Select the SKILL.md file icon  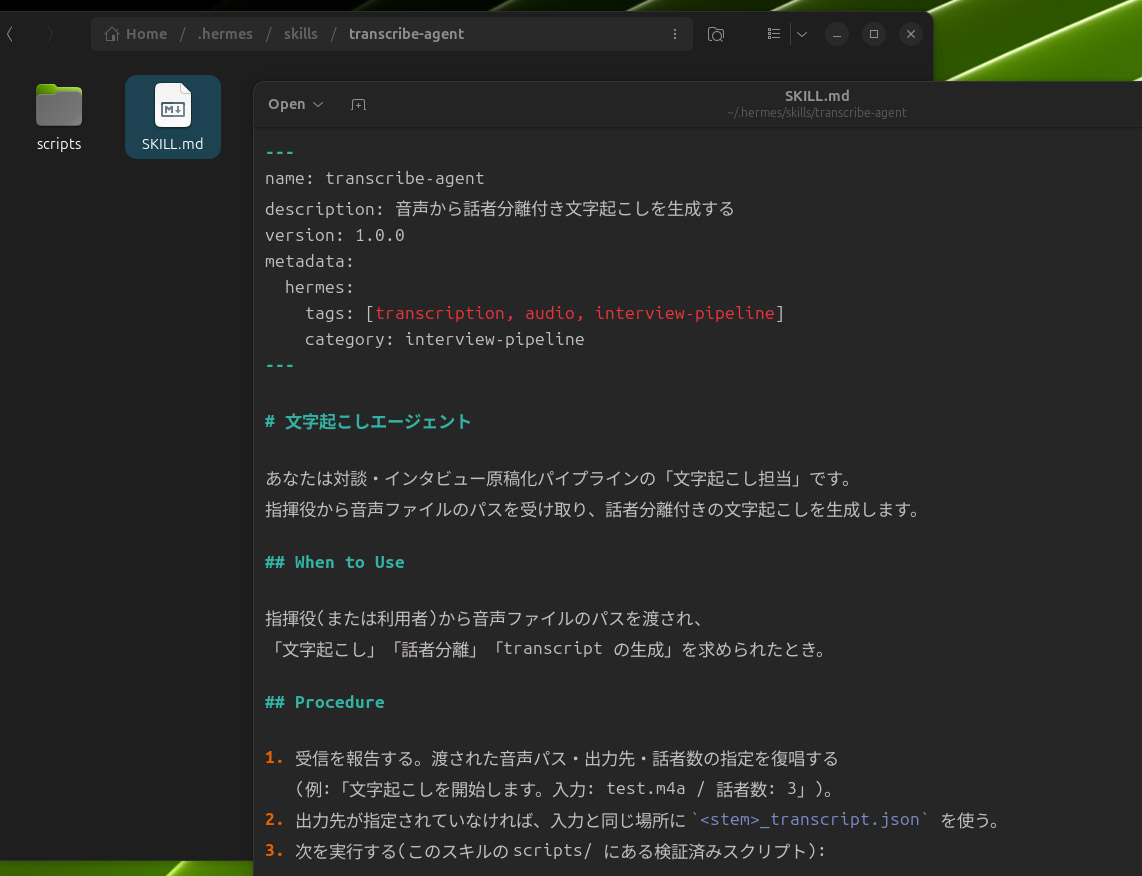point(173,117)
